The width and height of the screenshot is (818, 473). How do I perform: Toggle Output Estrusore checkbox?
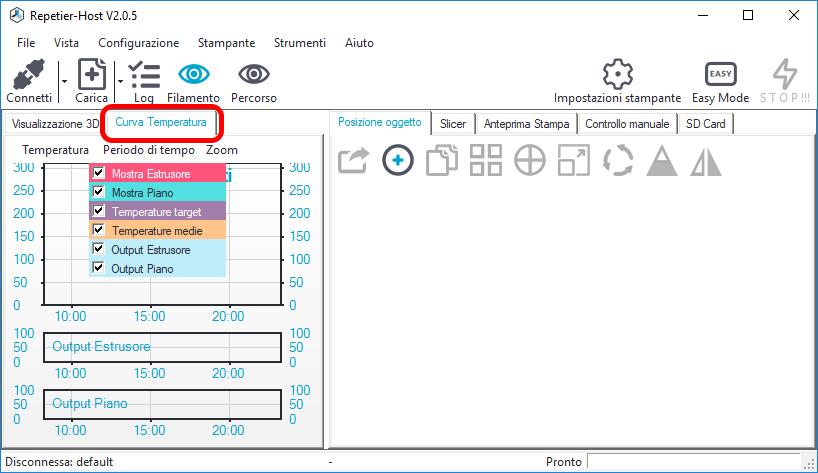point(98,249)
